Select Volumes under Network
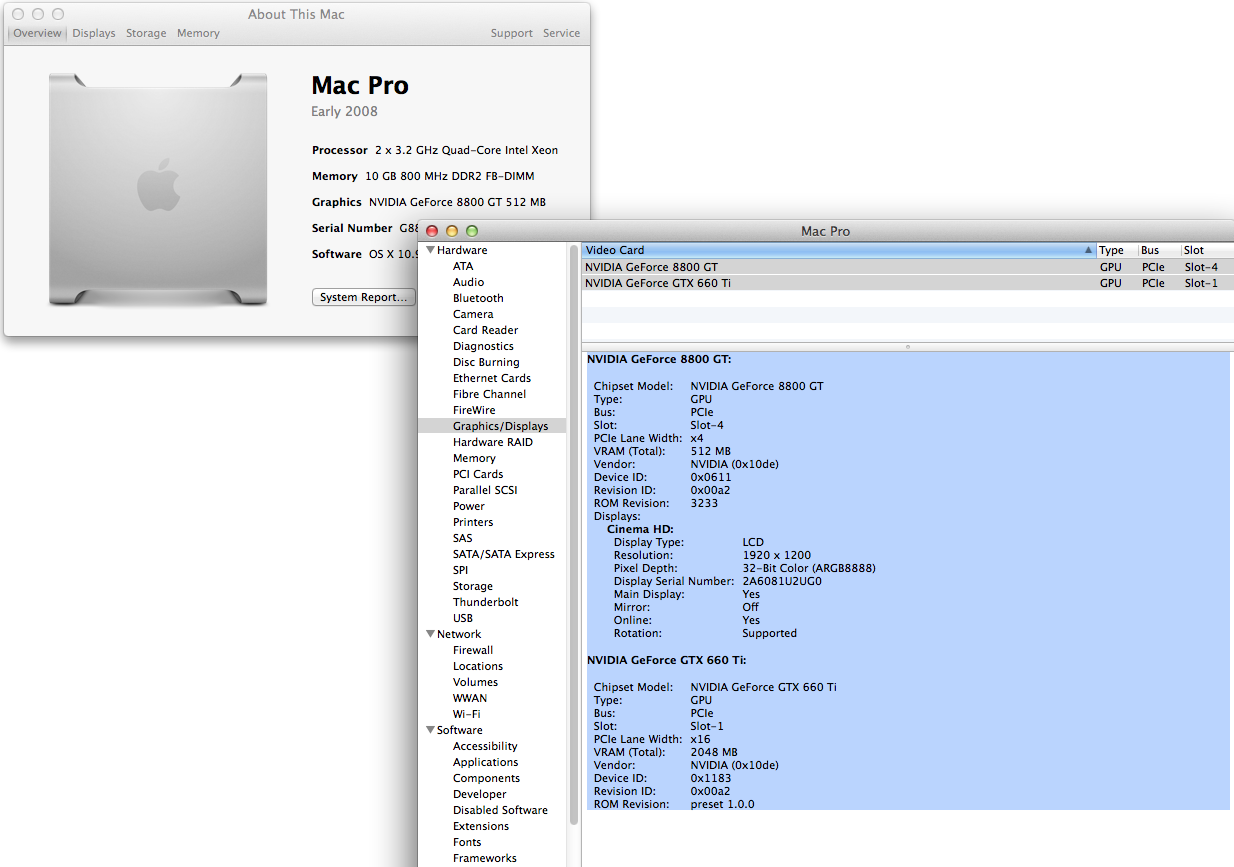This screenshot has height=867, width=1234. click(475, 682)
